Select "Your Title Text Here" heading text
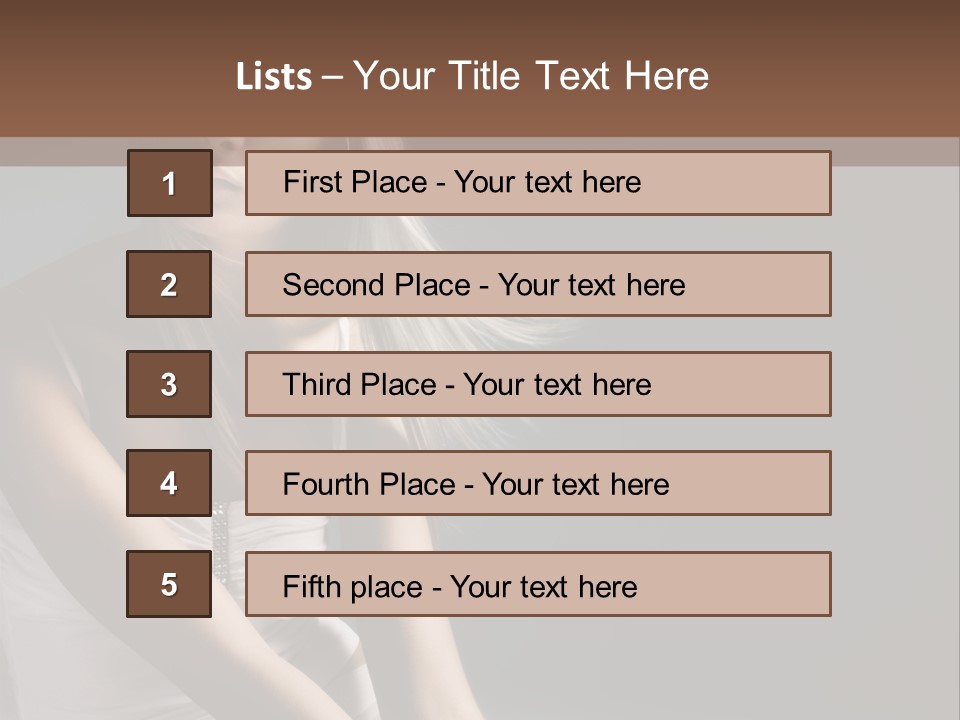The width and height of the screenshot is (960, 720). 531,76
